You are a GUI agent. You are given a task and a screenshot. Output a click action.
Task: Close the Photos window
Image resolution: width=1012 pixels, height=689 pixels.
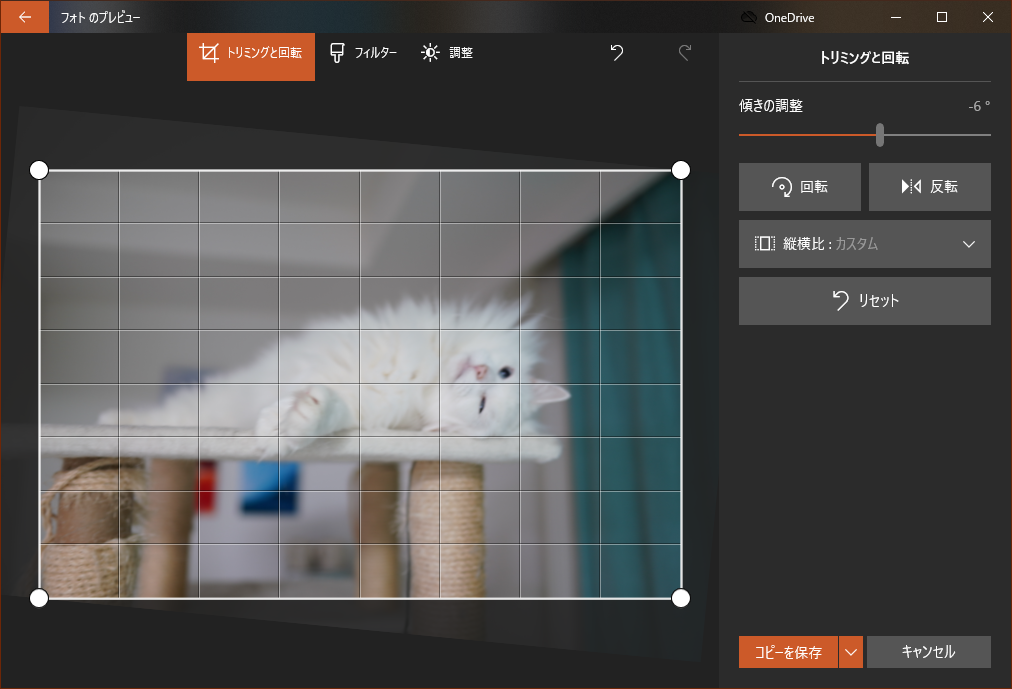tap(987, 17)
